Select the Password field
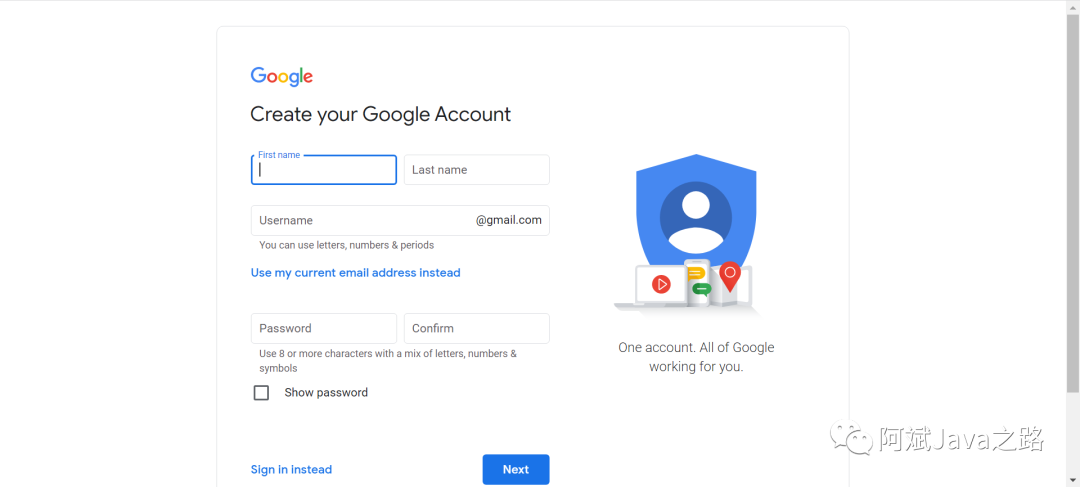 coord(324,329)
